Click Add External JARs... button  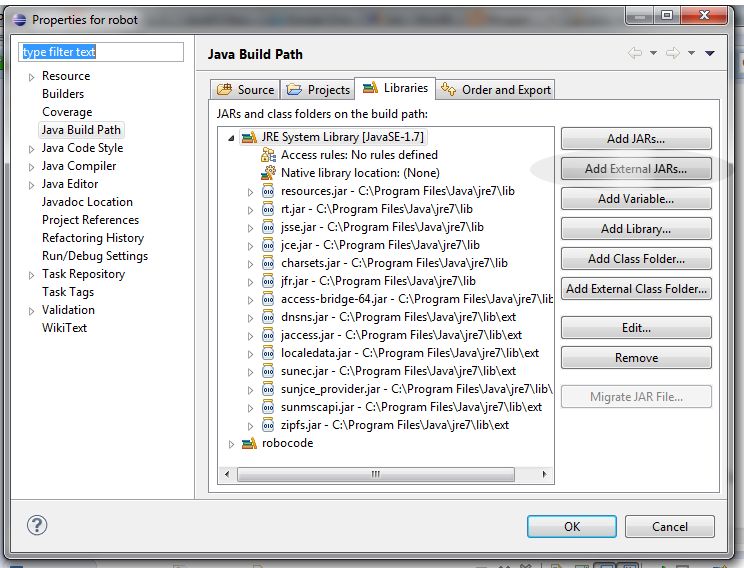pyautogui.click(x=636, y=168)
